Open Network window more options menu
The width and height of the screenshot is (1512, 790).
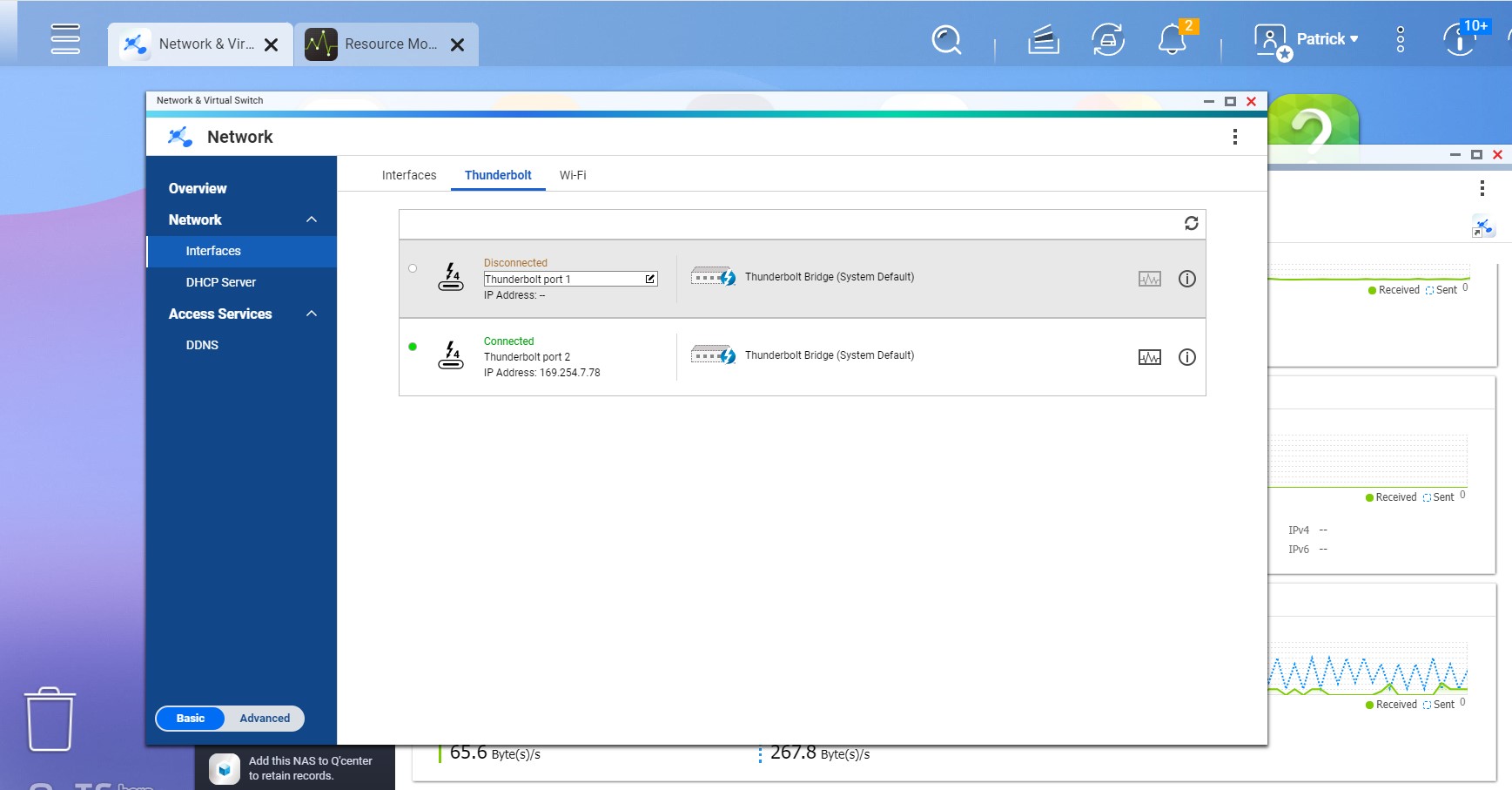coord(1234,137)
